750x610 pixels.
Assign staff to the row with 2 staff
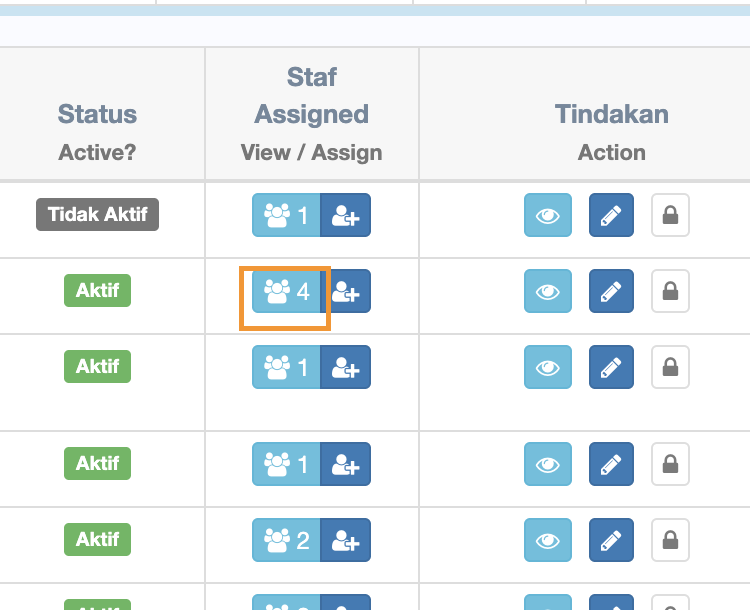345,540
